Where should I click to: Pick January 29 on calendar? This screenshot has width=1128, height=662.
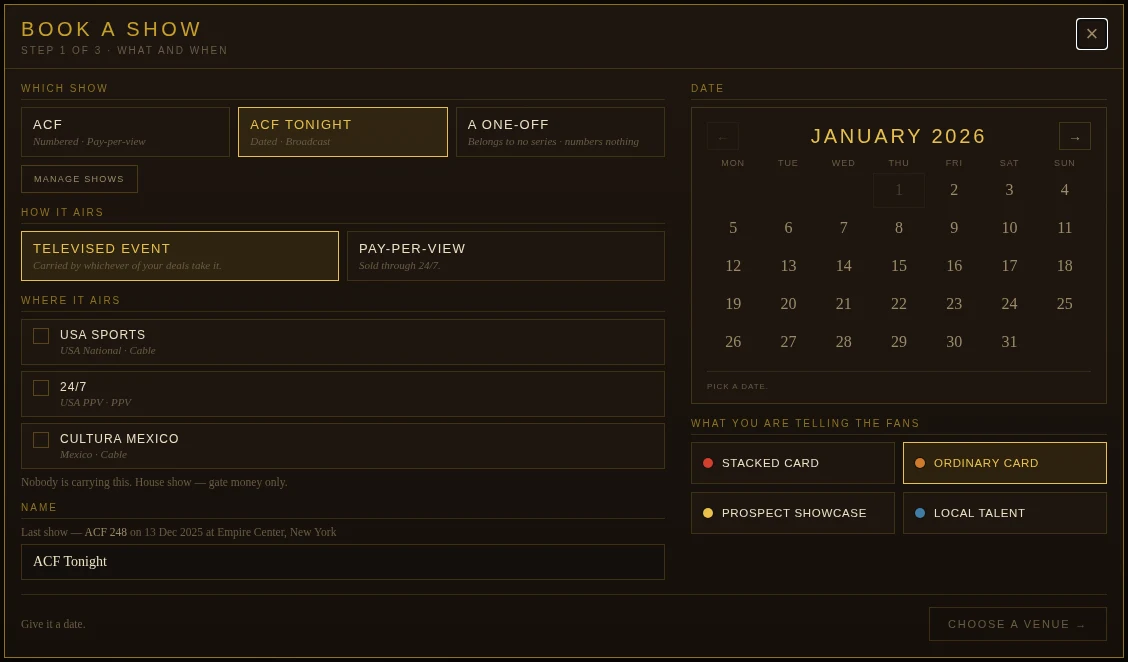tap(899, 343)
